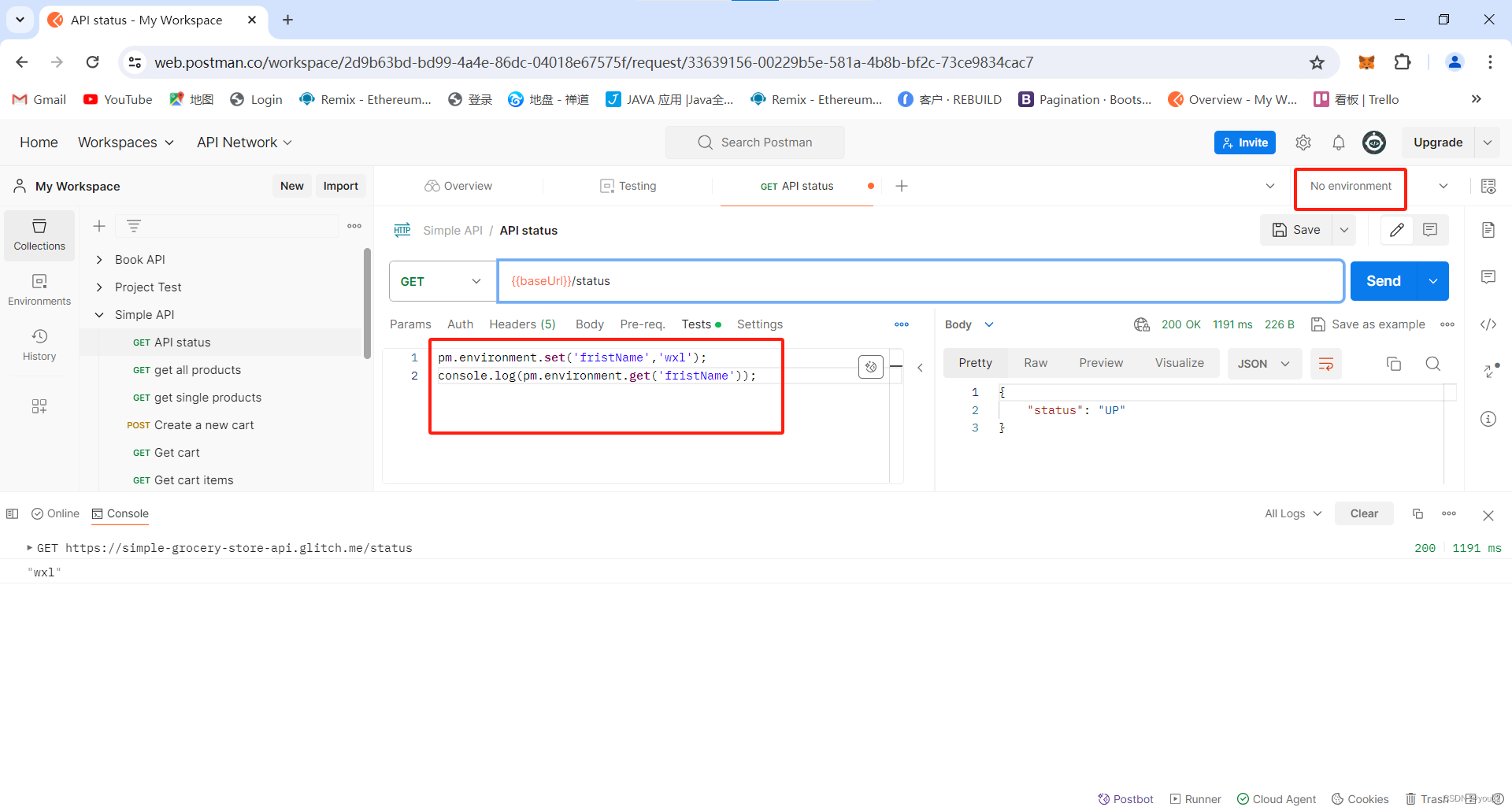This screenshot has width=1512, height=811.
Task: Open History sidebar panel
Action: [39, 345]
